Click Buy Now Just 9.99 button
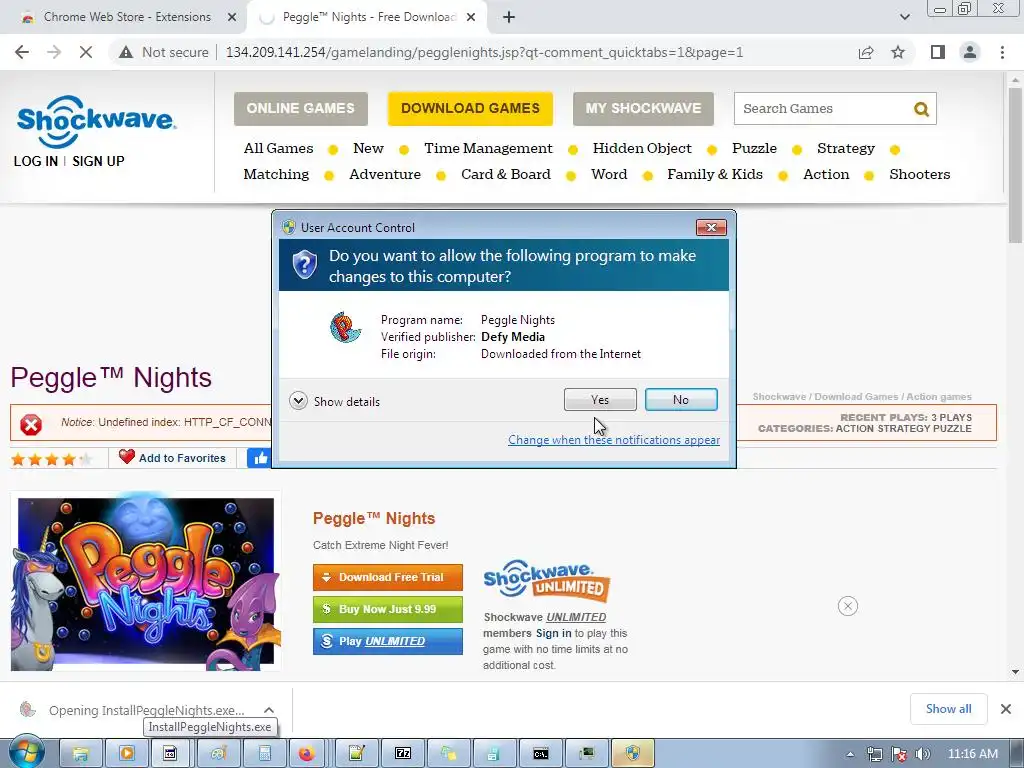The image size is (1024, 768). [388, 609]
